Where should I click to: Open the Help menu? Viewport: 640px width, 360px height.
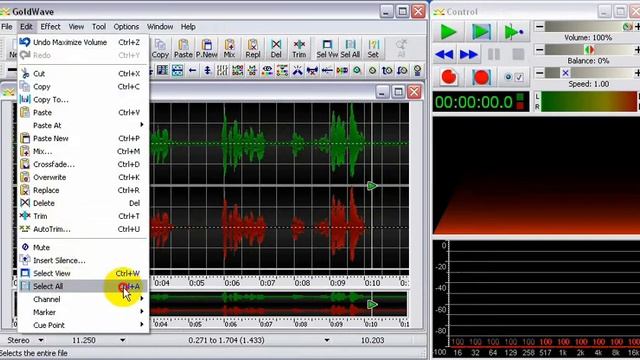point(188,27)
